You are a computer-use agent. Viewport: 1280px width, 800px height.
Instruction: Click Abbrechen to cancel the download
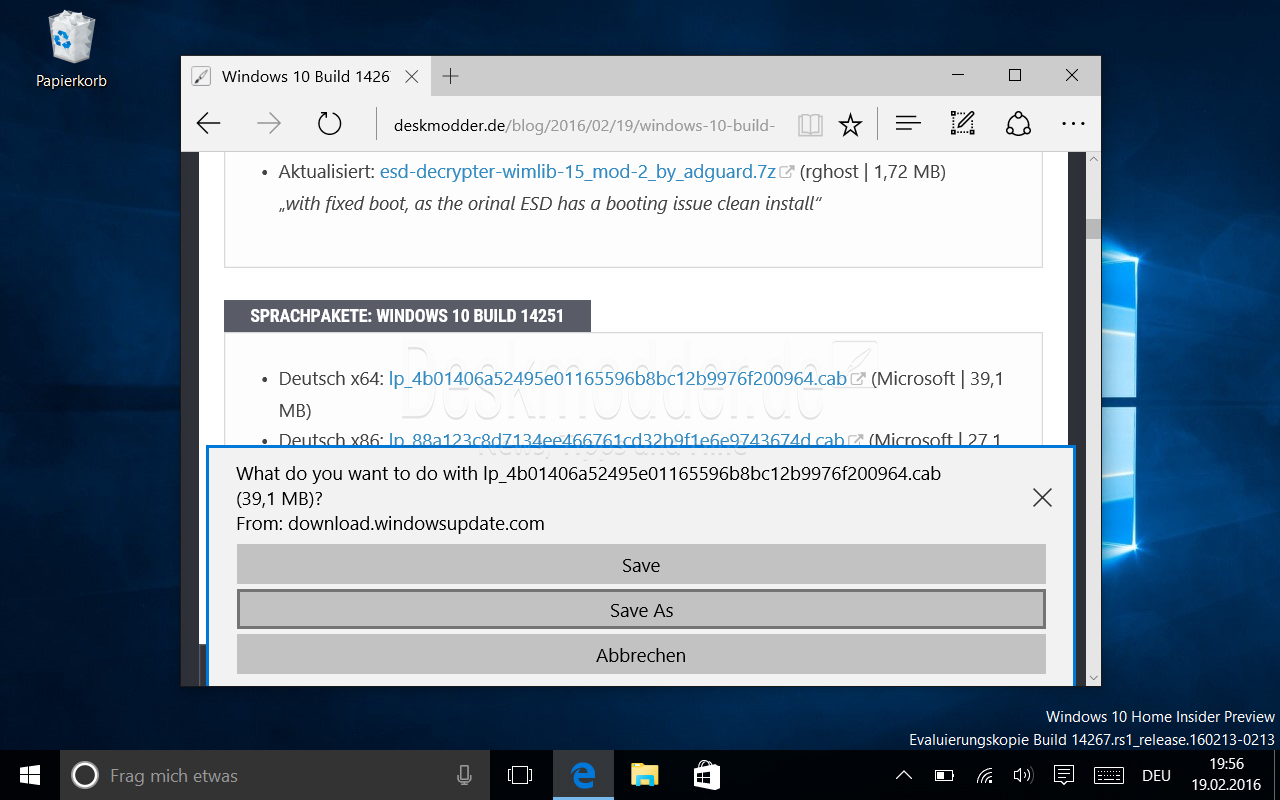click(x=641, y=655)
